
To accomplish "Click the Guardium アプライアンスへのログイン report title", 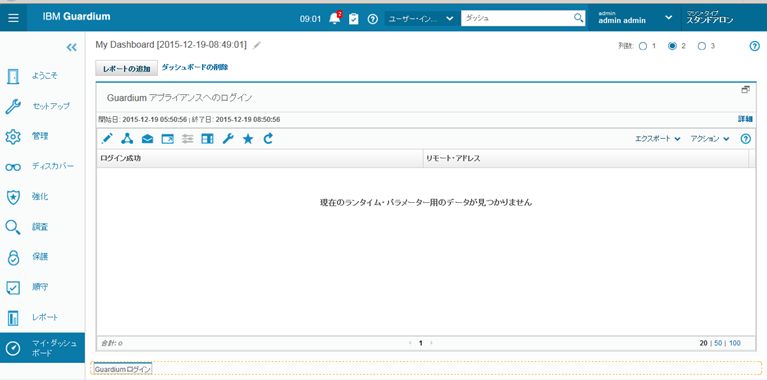I will (179, 98).
